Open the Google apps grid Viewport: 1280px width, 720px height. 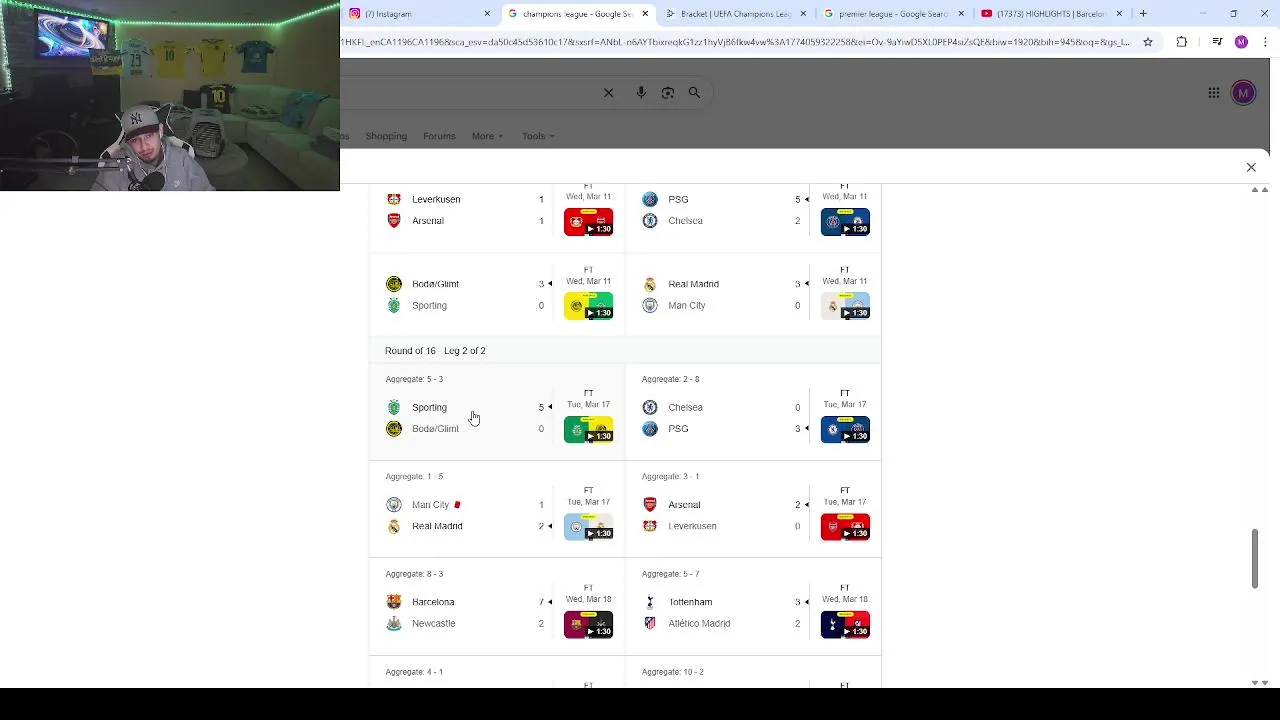click(x=1213, y=93)
